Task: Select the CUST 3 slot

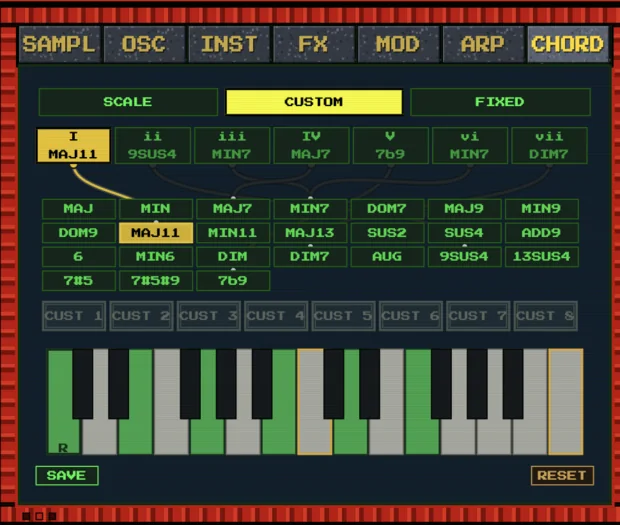Action: click(209, 316)
